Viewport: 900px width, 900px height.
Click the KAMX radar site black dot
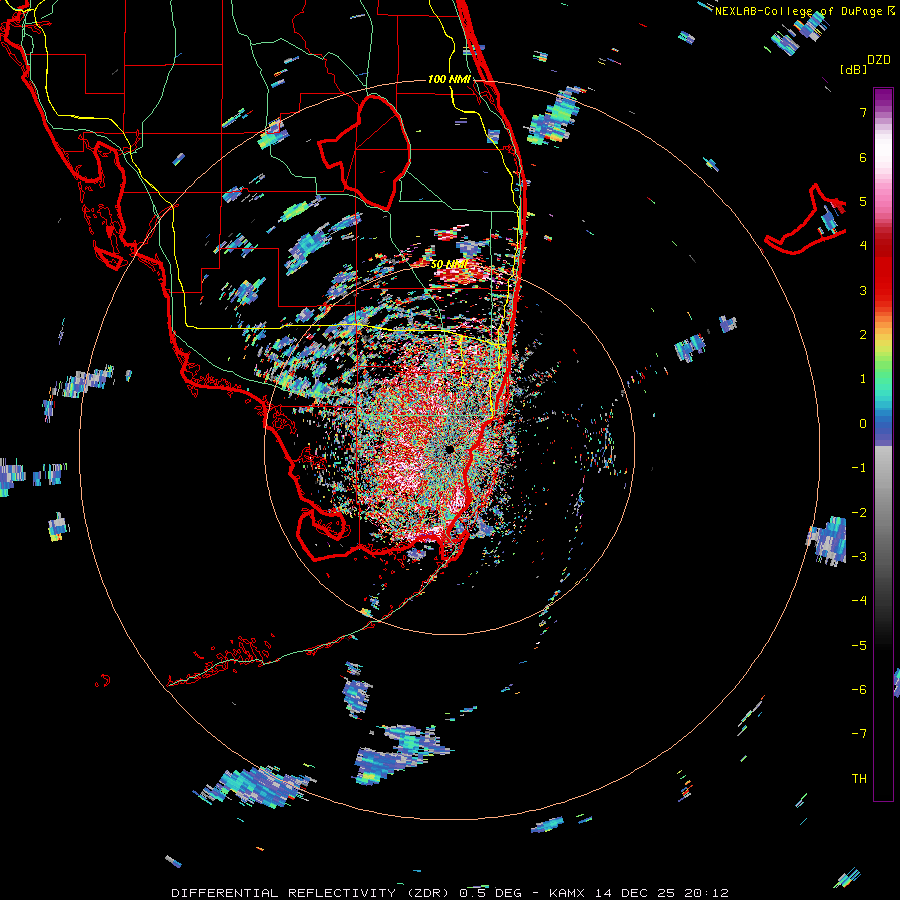point(449,449)
